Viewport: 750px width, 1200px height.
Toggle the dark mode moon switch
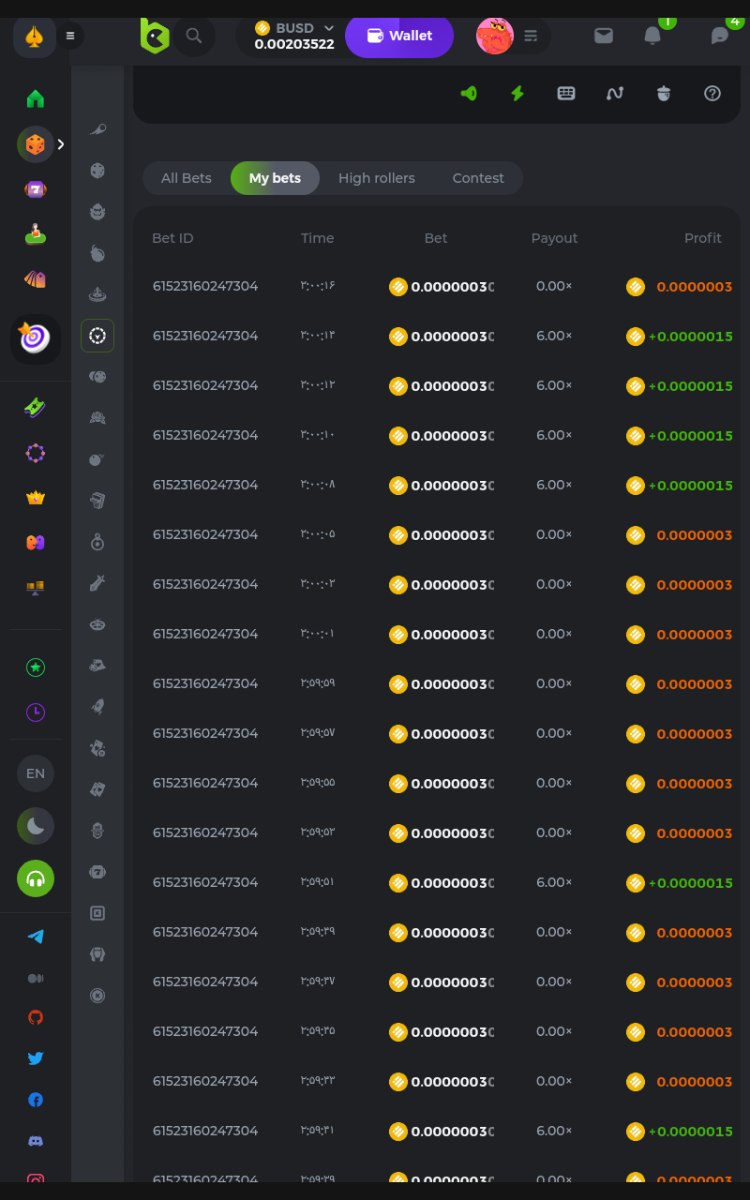[35, 826]
